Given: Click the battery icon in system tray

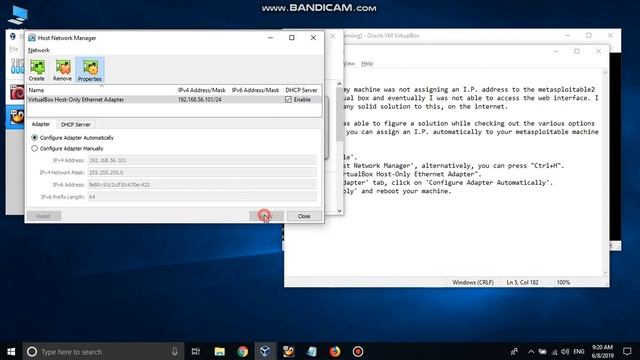Looking at the screenshot, I should pyautogui.click(x=542, y=351).
